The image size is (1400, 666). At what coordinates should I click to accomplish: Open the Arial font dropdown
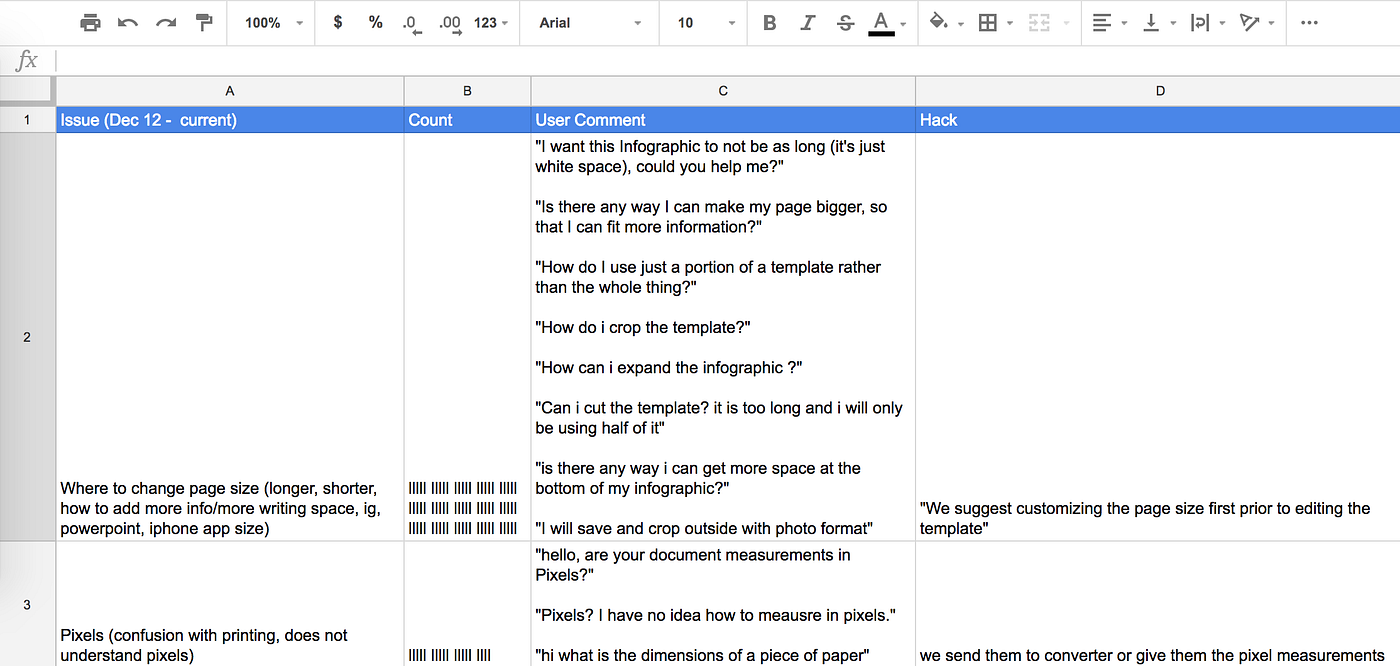590,22
